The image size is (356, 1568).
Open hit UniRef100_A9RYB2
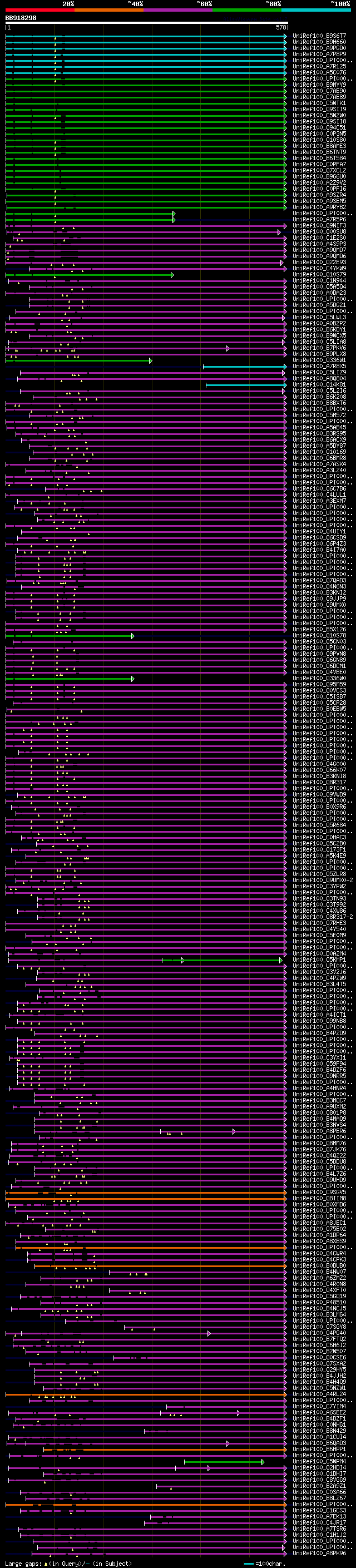tap(319, 207)
